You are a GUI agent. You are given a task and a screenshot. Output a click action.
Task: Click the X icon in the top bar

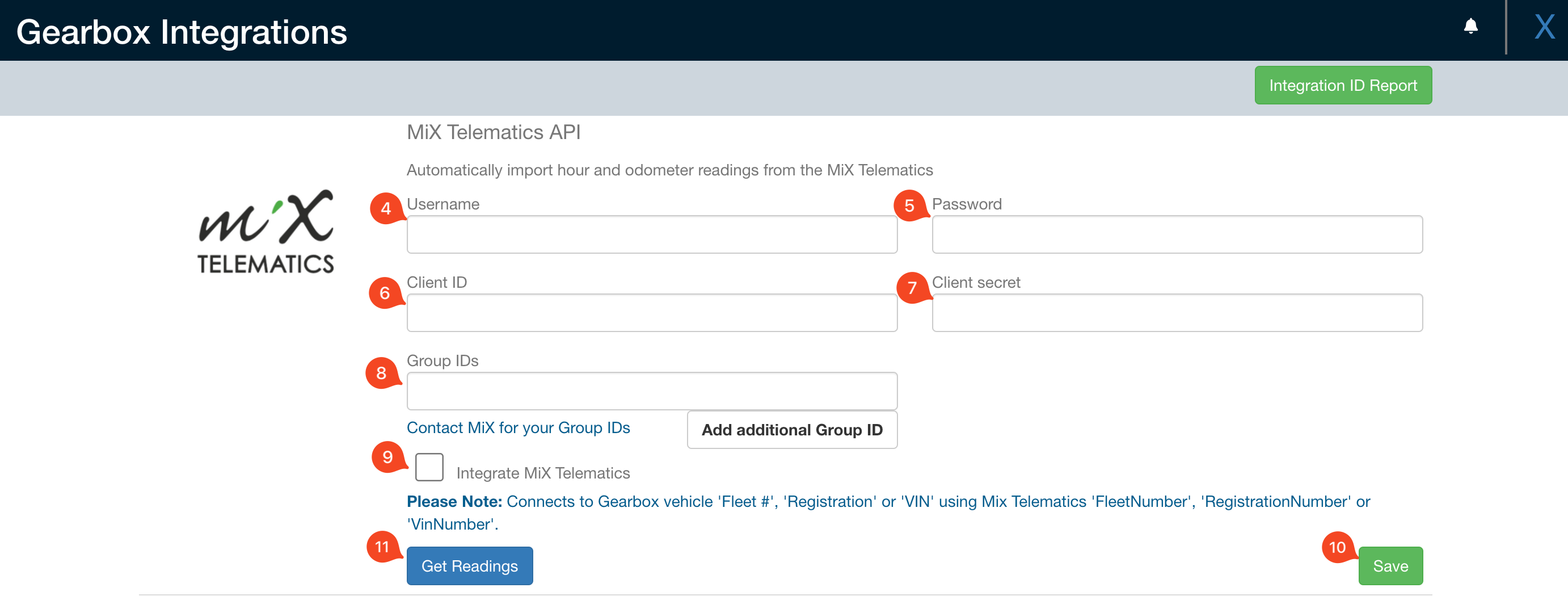coord(1545,27)
